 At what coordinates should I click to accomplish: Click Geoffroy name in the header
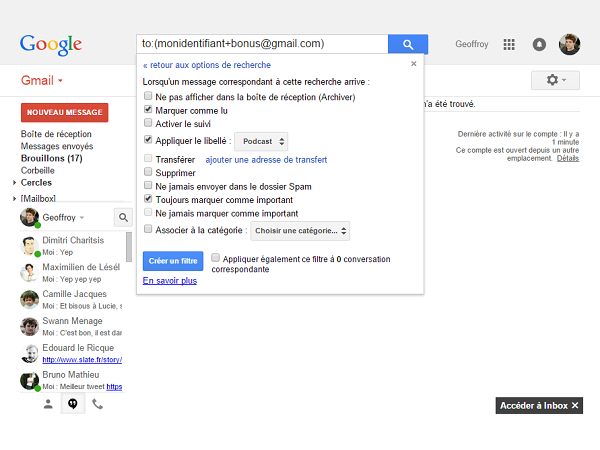point(472,44)
